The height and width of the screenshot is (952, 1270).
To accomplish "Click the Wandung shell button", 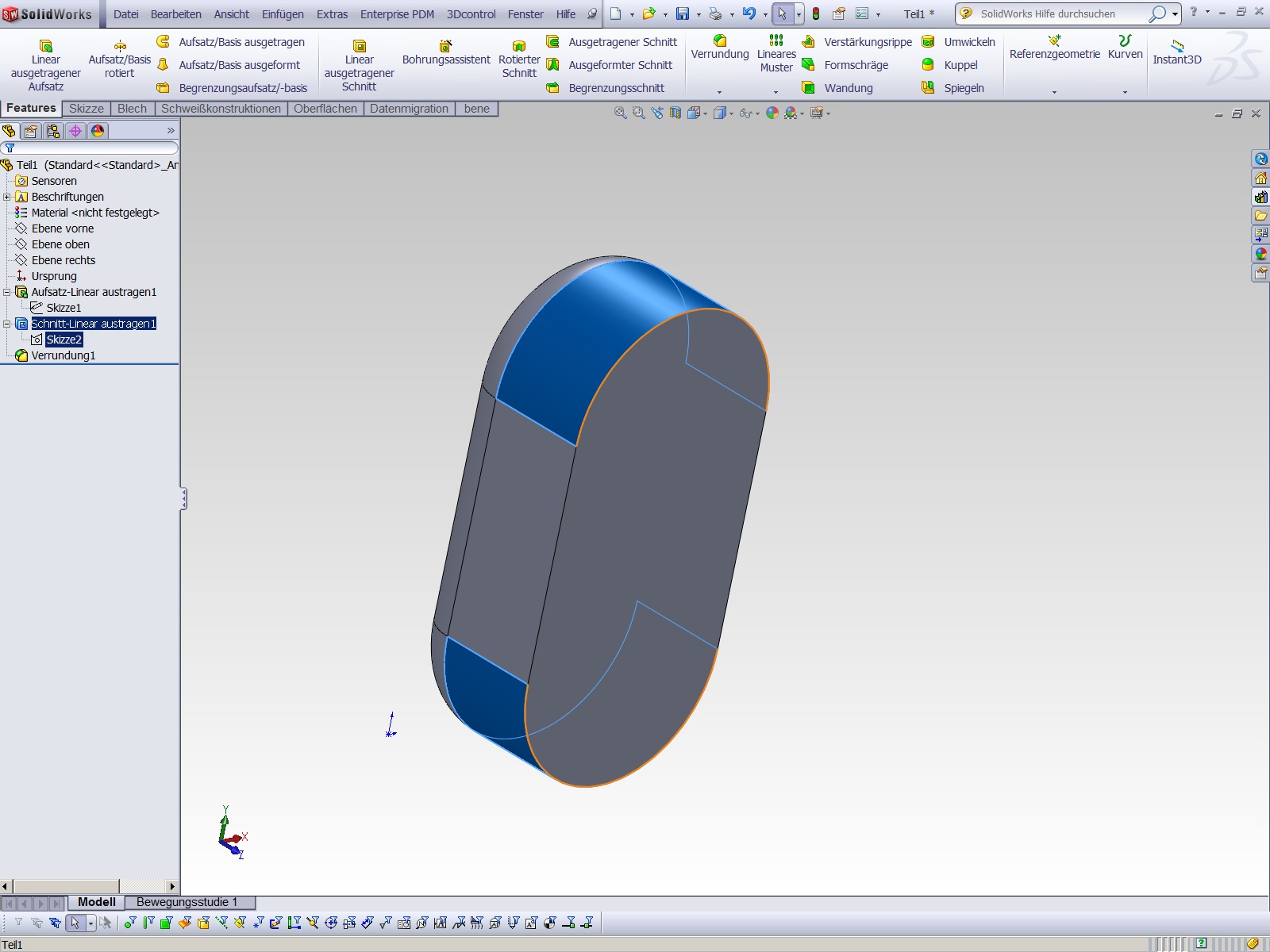I will [x=837, y=88].
